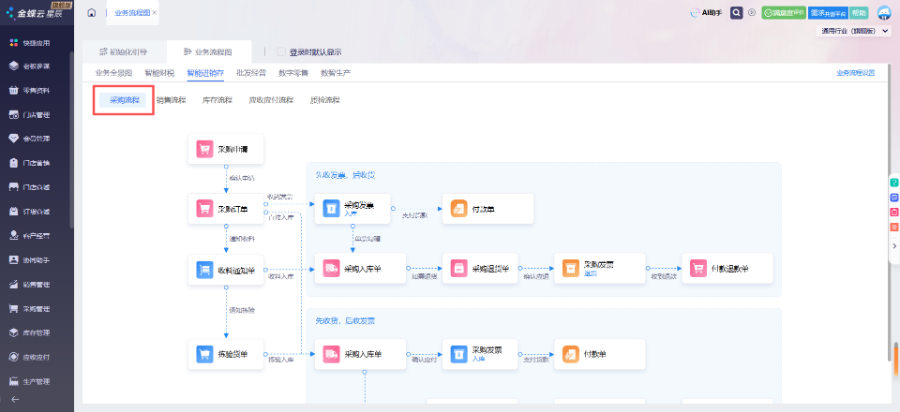Launch the AI助手 assistant
Screen dimensions: 900x412
pos(706,13)
